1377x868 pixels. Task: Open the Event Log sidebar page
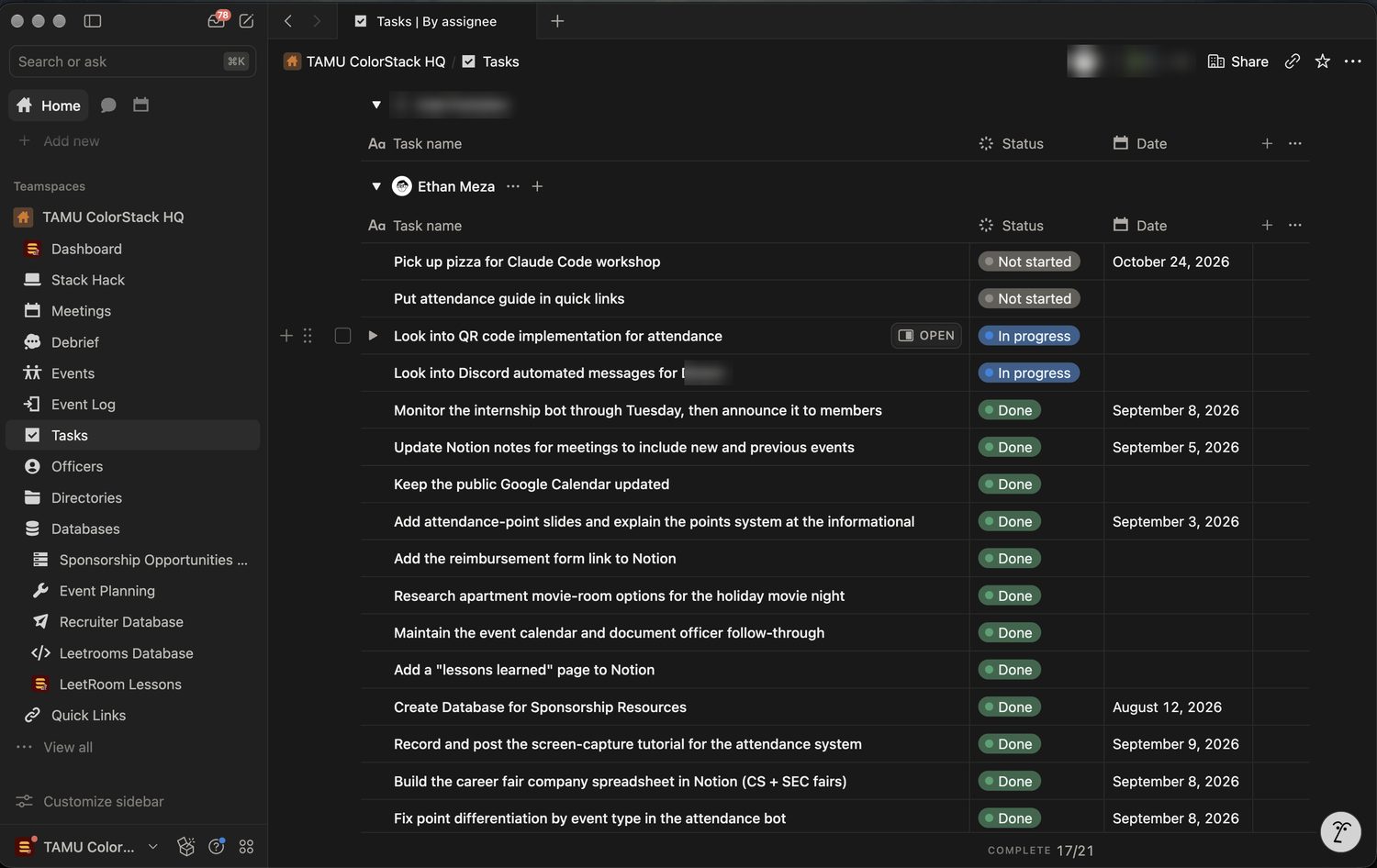click(x=133, y=404)
